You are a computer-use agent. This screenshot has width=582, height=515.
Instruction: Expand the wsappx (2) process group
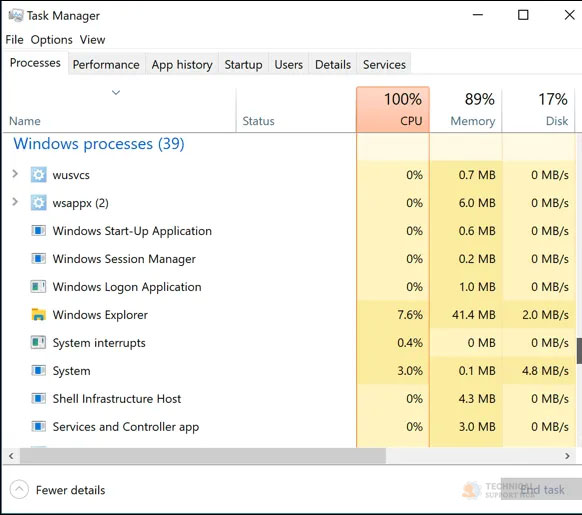[x=15, y=202]
